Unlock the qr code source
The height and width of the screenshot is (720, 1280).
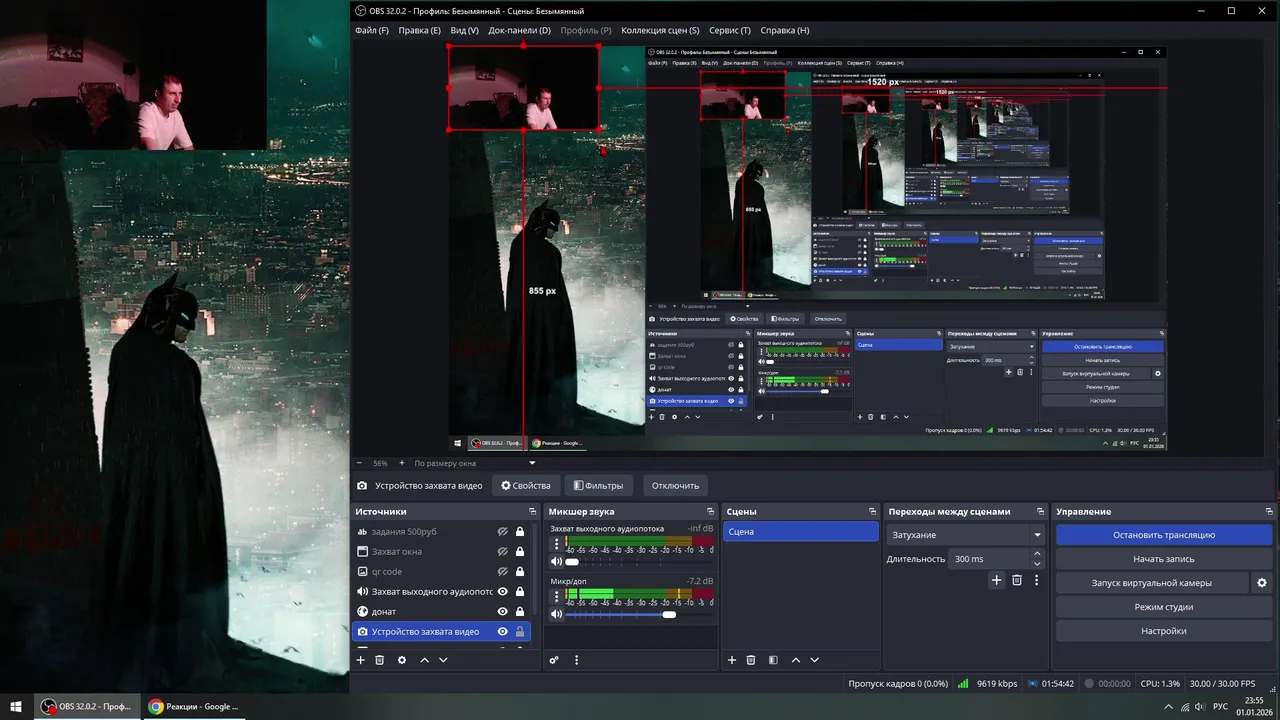pos(520,572)
